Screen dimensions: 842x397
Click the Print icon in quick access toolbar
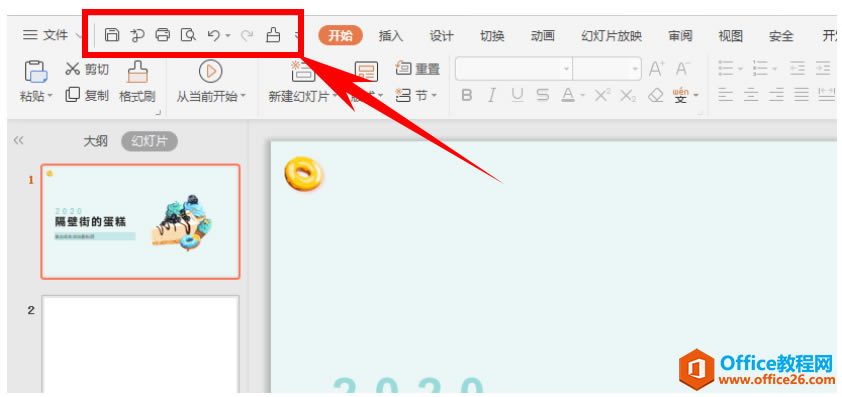163,35
